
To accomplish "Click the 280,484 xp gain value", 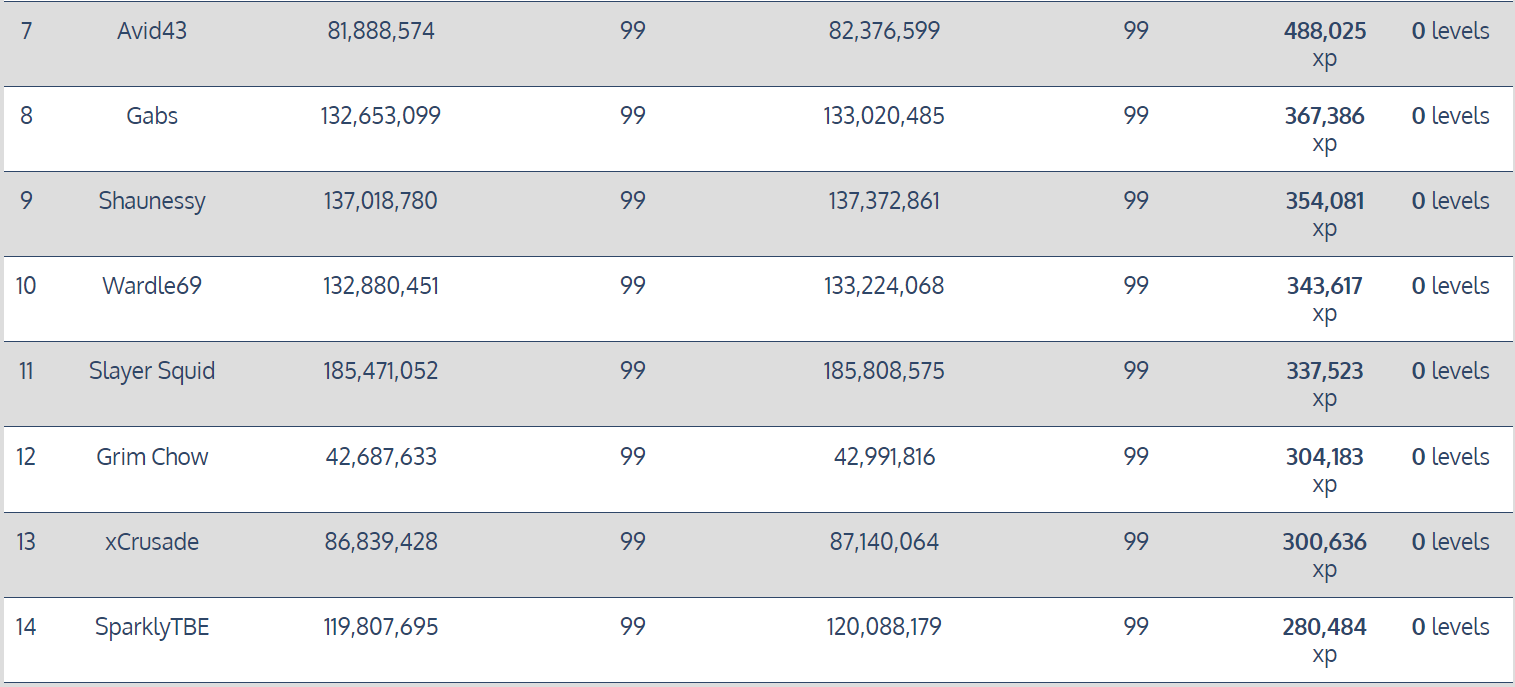I will 1325,640.
